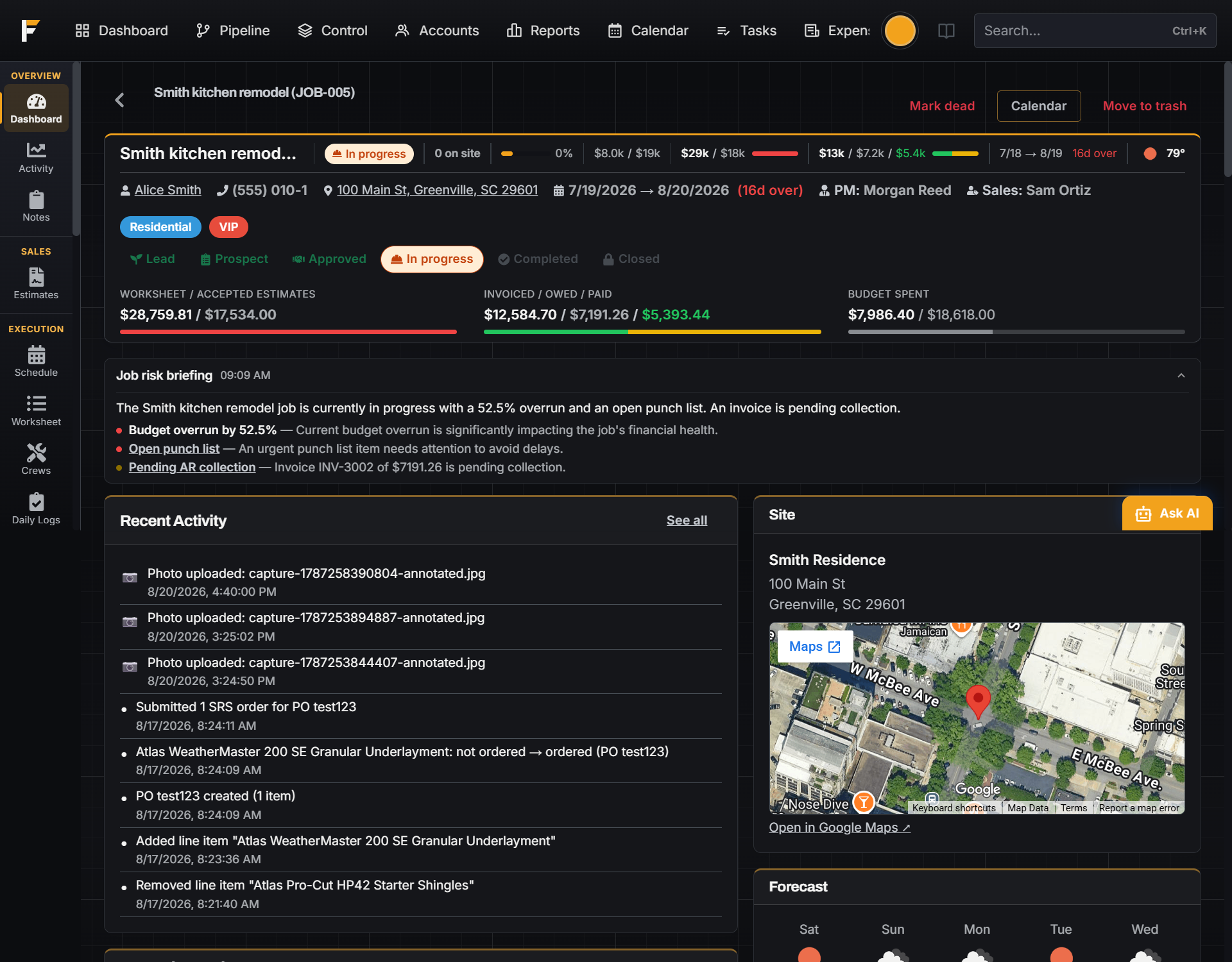1232x962 pixels.
Task: Click the phone number (555) 010-1
Action: (x=269, y=190)
